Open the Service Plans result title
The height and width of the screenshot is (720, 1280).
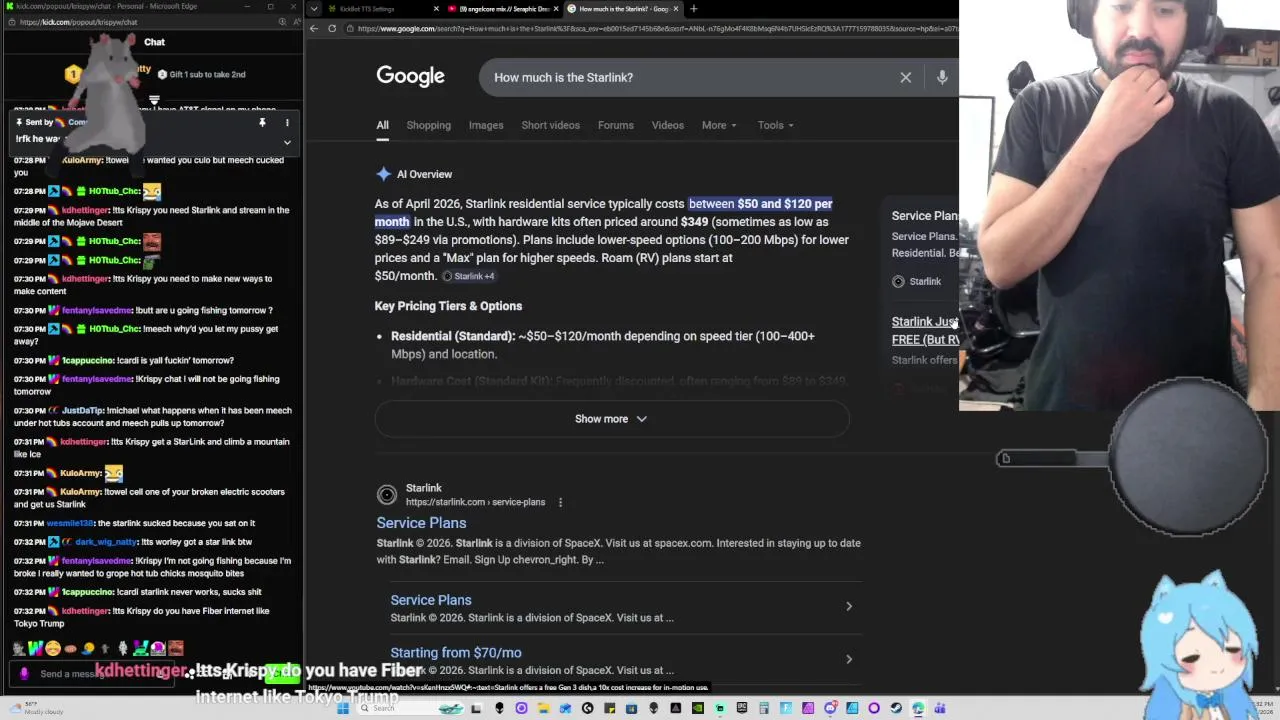coord(421,523)
